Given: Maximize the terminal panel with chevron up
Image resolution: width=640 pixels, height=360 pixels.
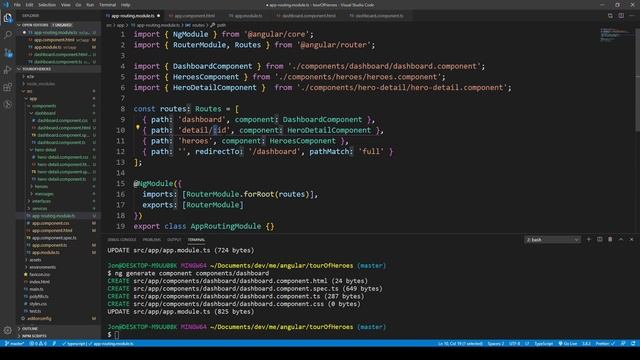Looking at the screenshot, I should tap(621, 240).
